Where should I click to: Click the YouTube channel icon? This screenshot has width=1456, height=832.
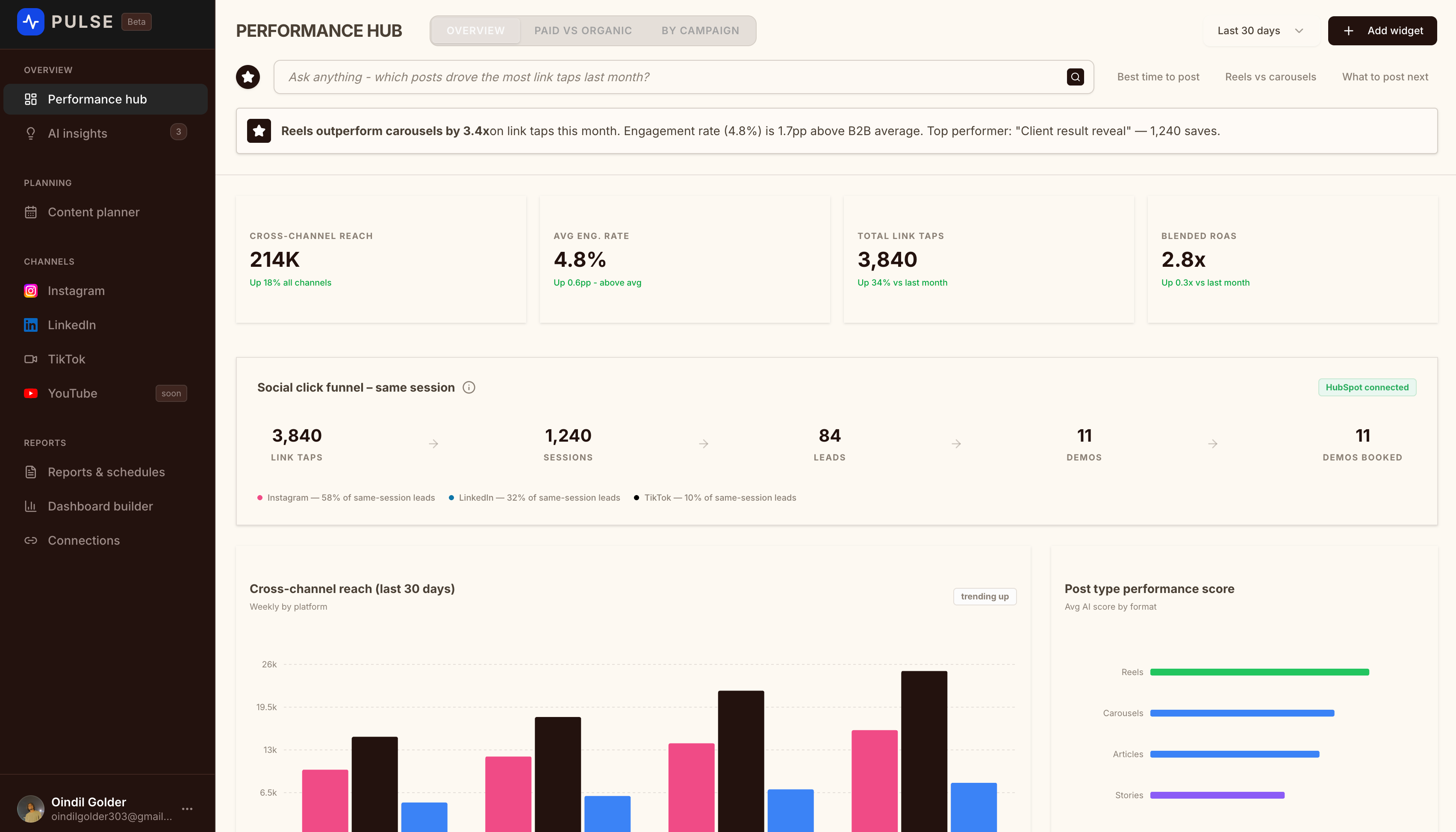tap(31, 393)
